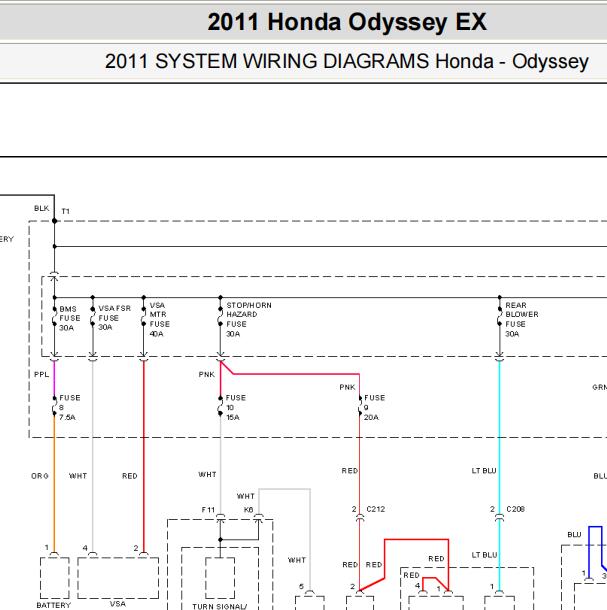Select the 'C212' connector label

point(375,509)
